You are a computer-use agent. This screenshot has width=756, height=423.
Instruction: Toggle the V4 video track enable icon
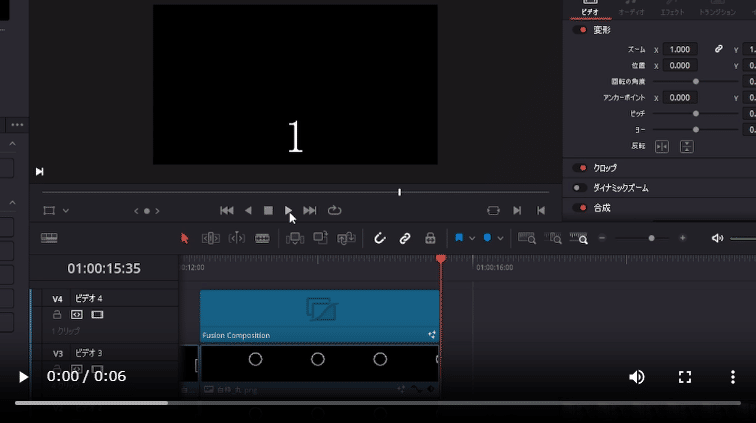pyautogui.click(x=97, y=314)
